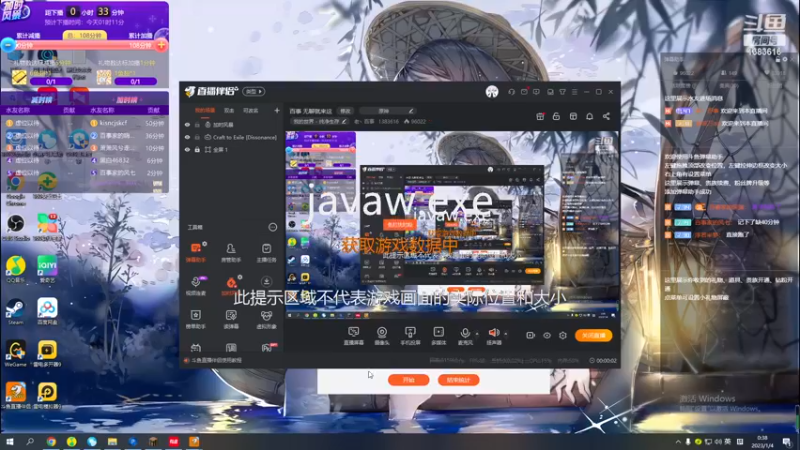
Task: Click the pink time-lock progress bar
Action: (85, 45)
